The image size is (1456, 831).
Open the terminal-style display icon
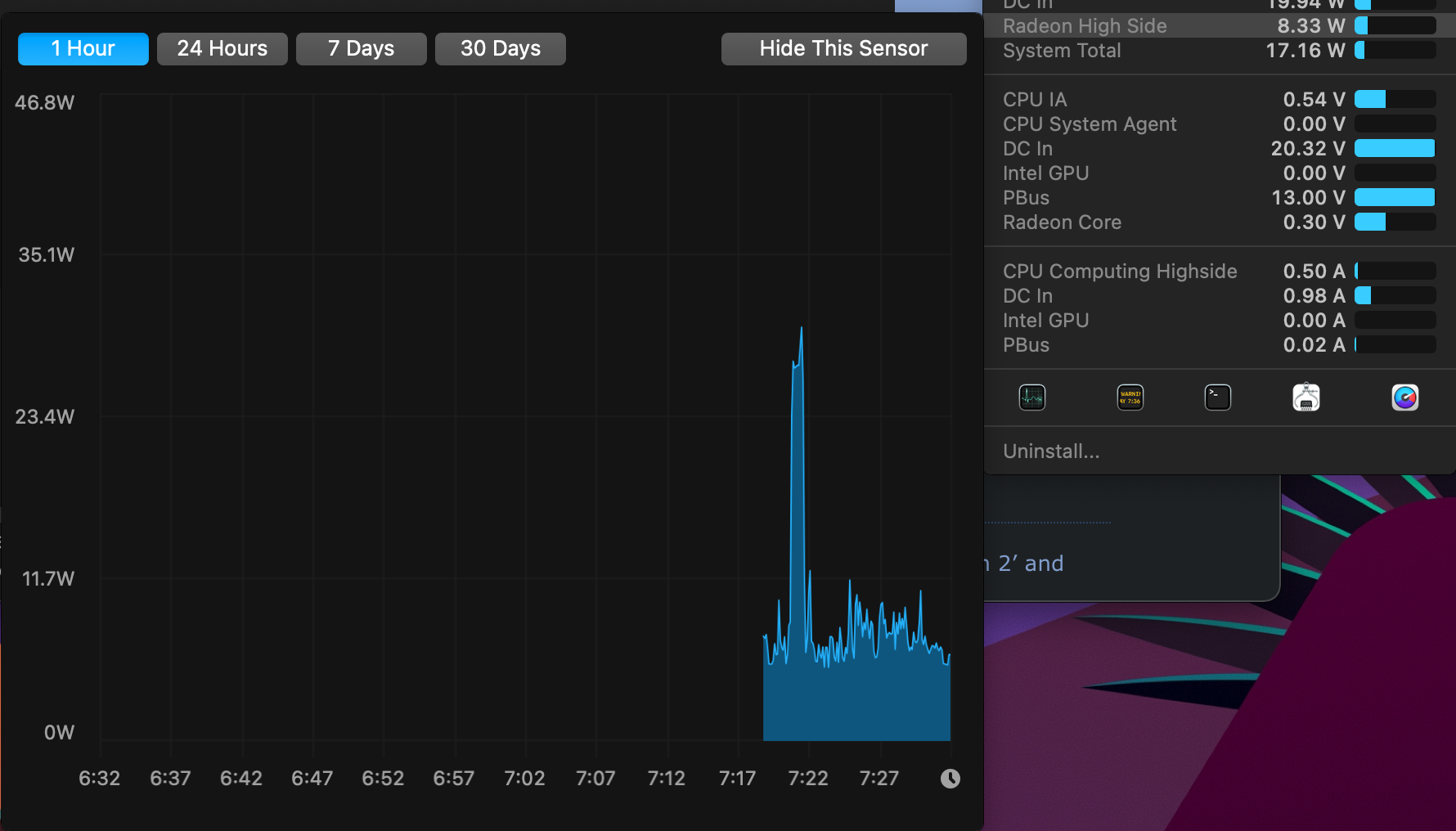click(x=1217, y=398)
